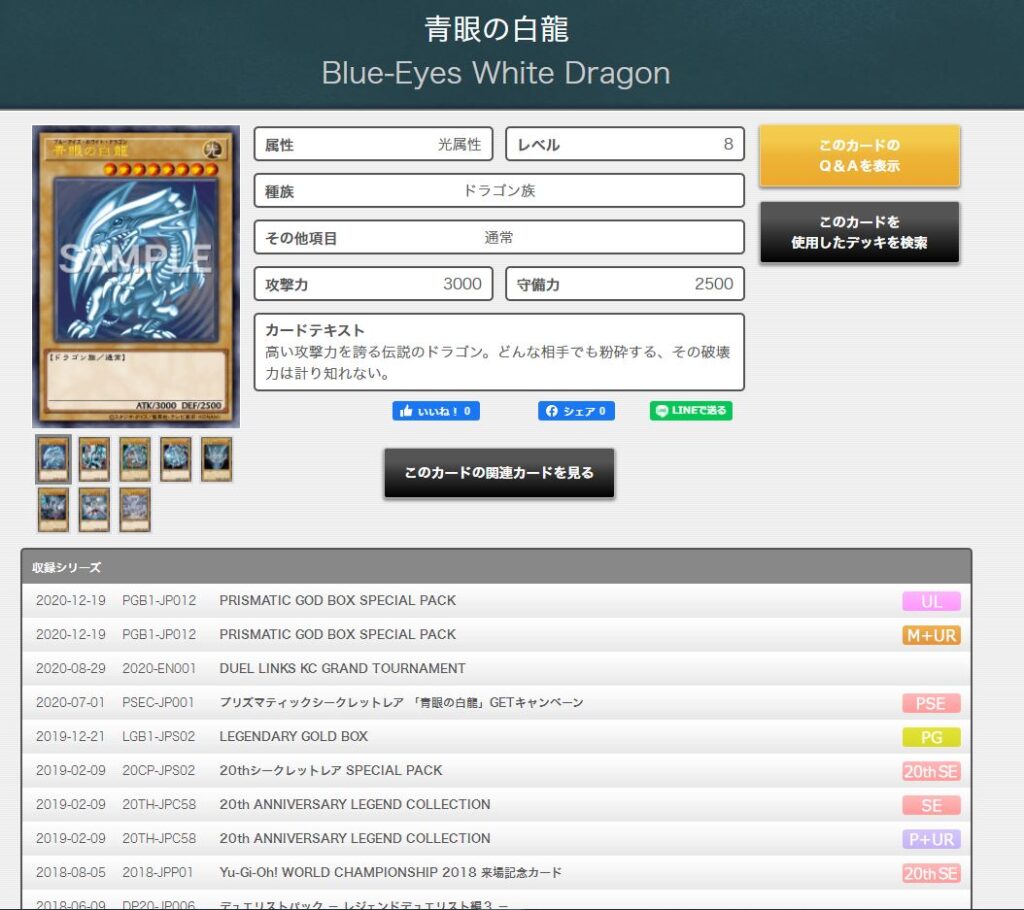Viewport: 1024px width, 910px height.
Task: Click card code PSEC-JP001
Action: click(158, 702)
